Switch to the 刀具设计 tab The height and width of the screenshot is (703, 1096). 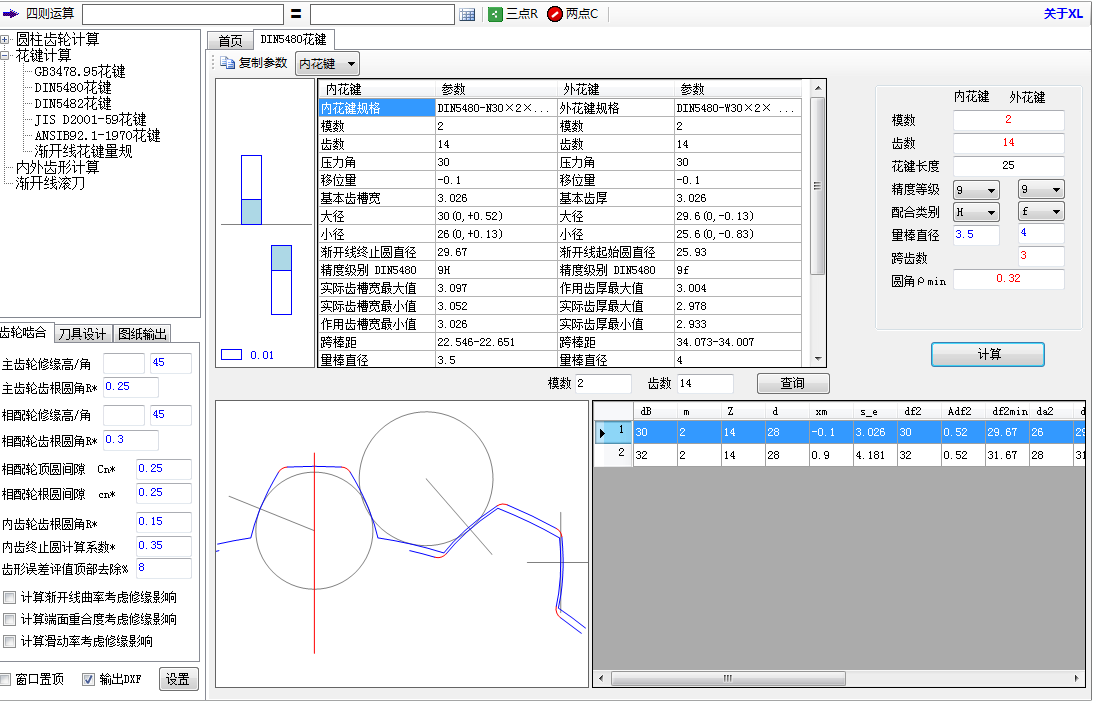pyautogui.click(x=82, y=334)
